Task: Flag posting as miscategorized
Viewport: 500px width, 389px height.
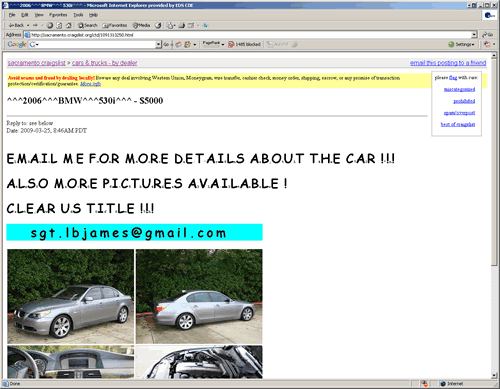Action: point(459,89)
